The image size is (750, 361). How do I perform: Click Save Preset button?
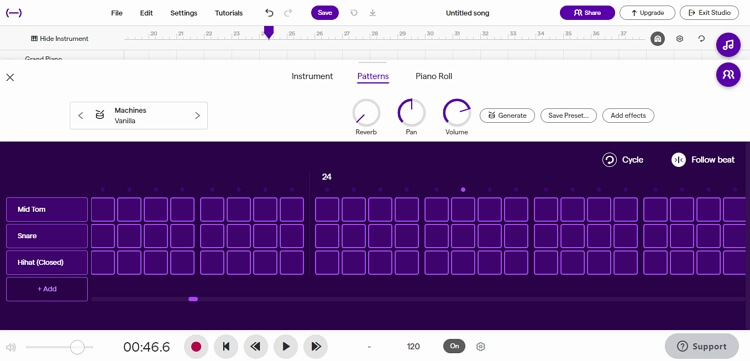tap(568, 115)
